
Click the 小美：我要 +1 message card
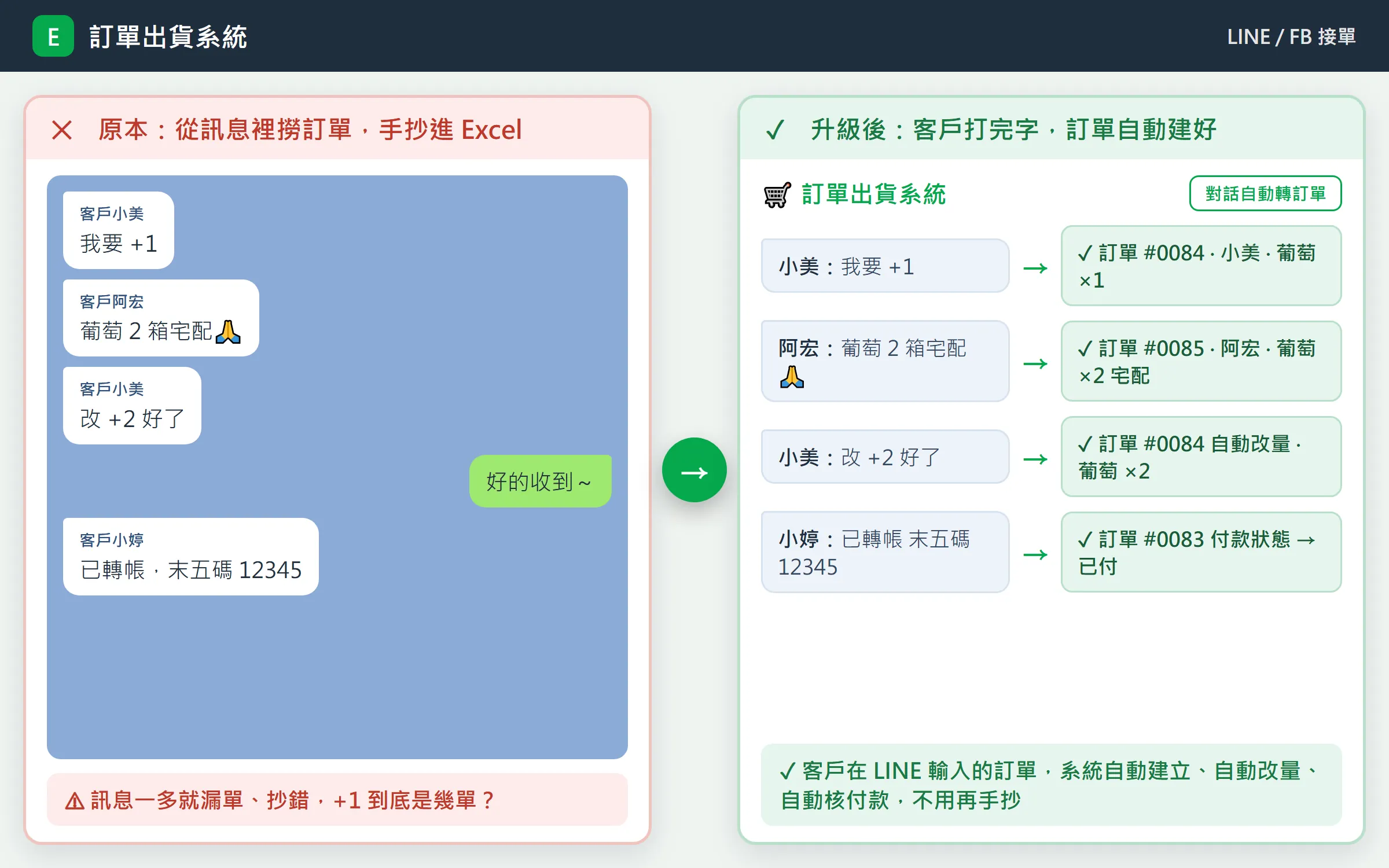tap(885, 266)
